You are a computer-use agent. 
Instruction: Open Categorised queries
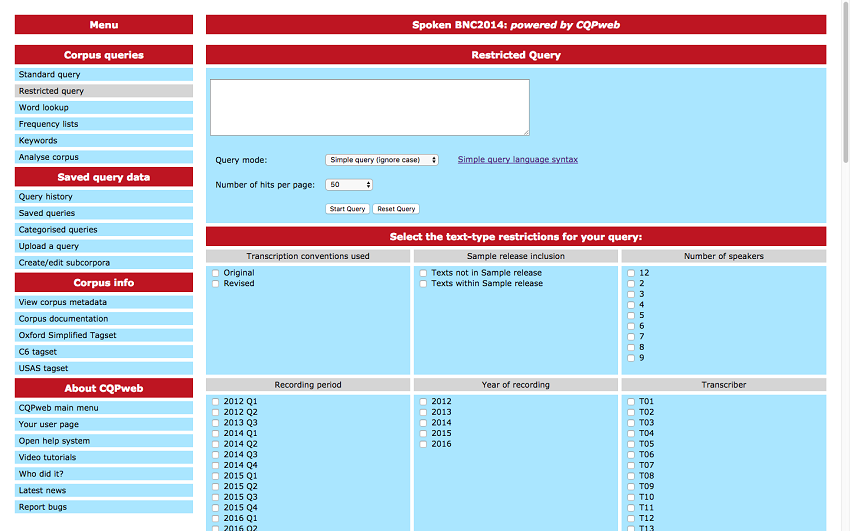pyautogui.click(x=104, y=230)
